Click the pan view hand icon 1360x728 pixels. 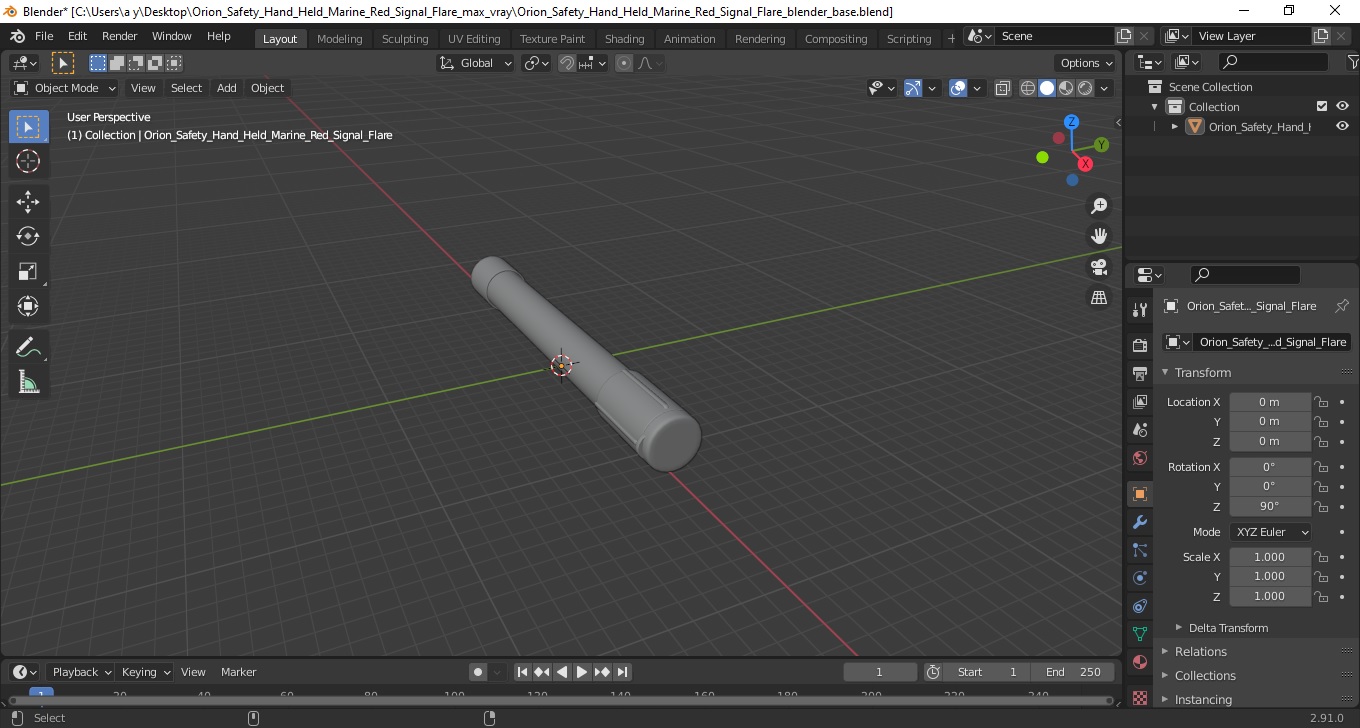click(x=1099, y=236)
